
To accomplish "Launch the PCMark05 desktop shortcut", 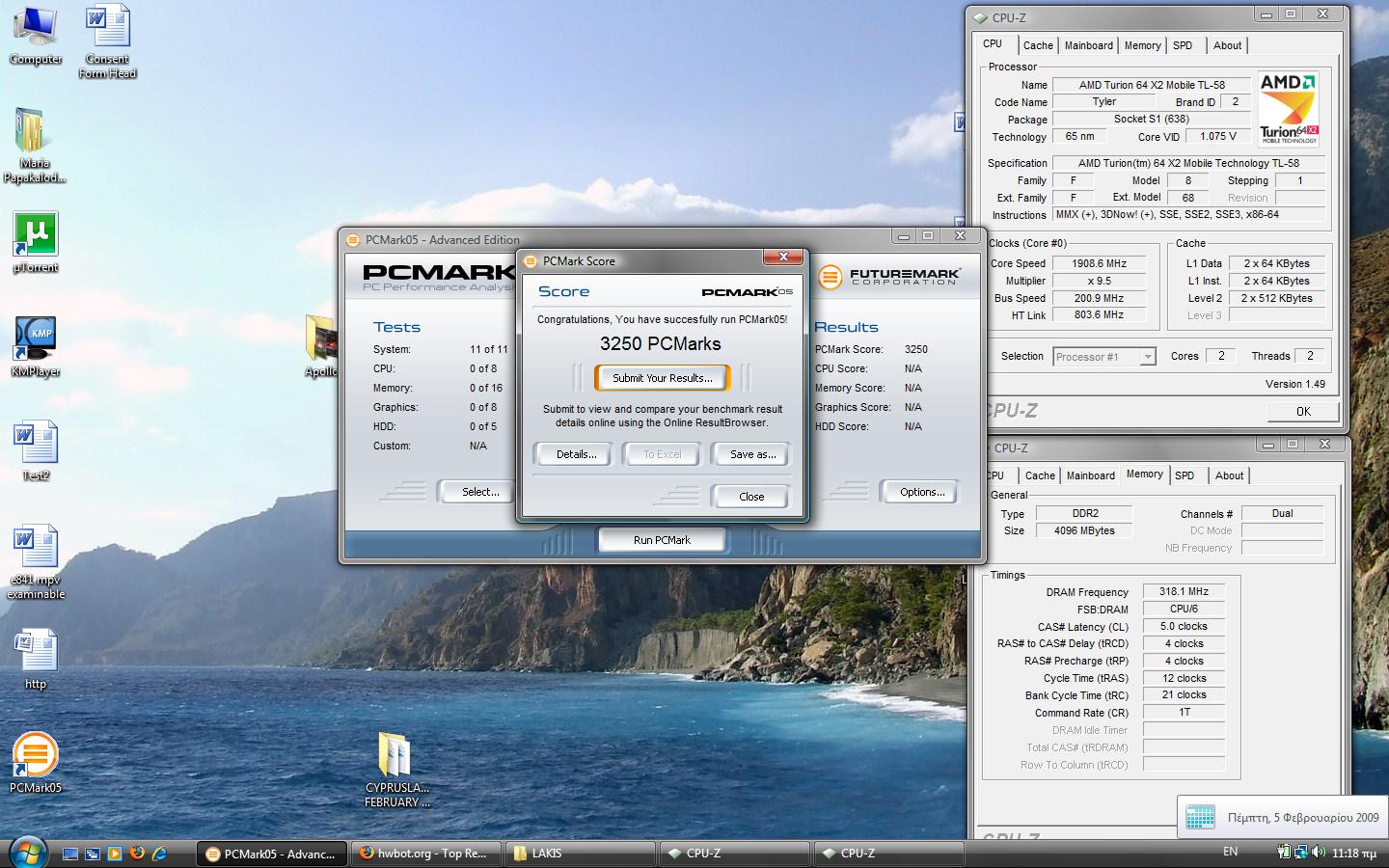I will [36, 762].
